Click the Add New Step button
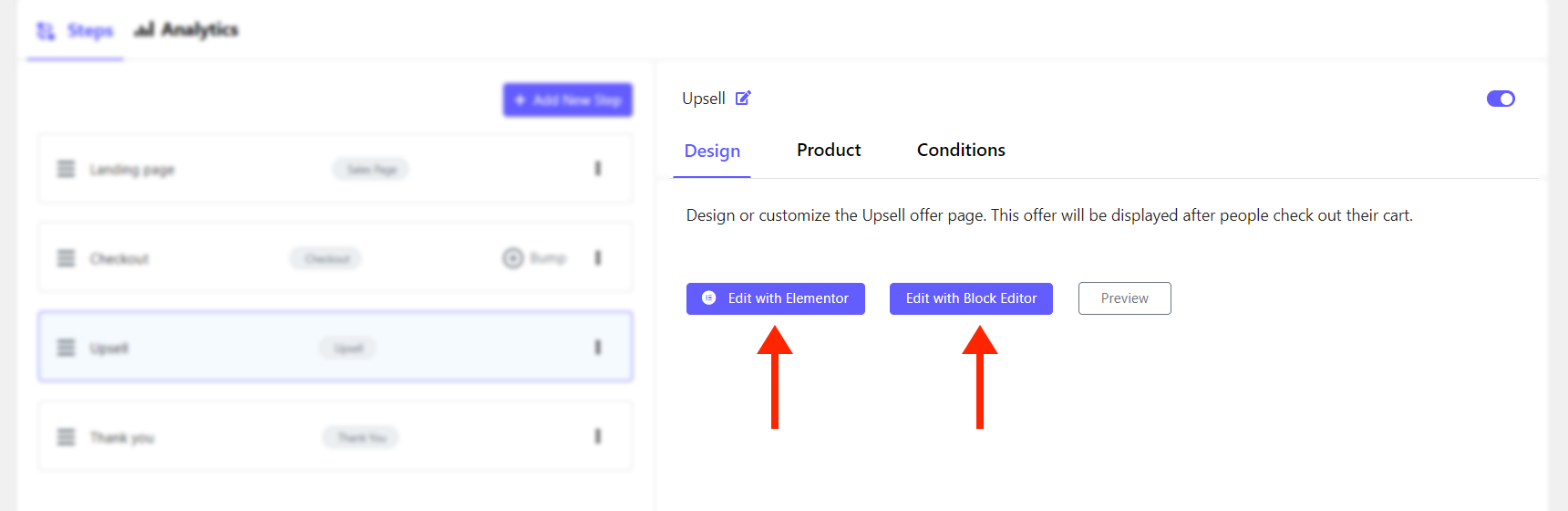This screenshot has height=511, width=1568. coord(568,99)
